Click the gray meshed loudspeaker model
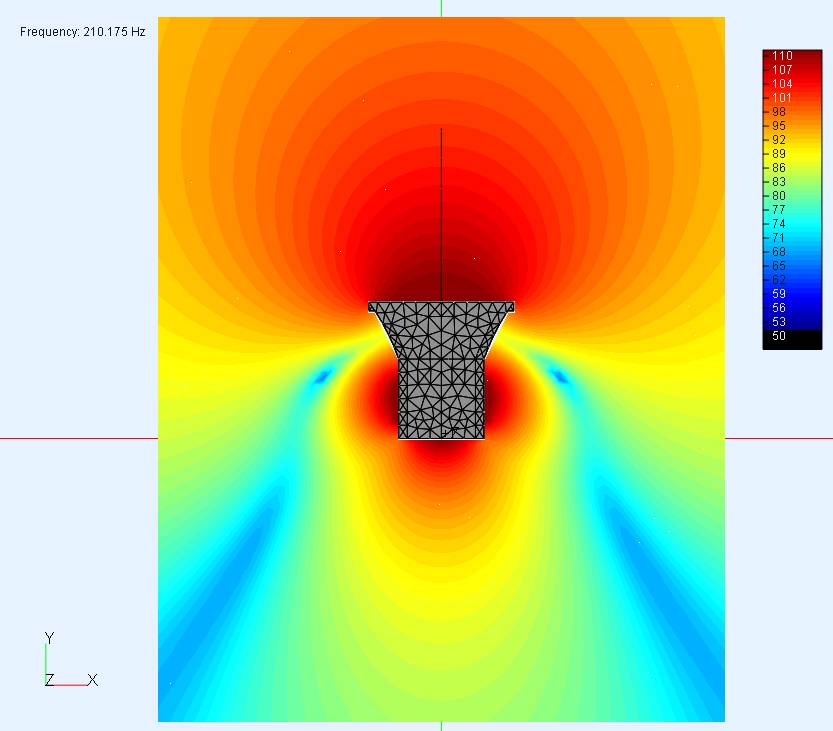Viewport: 833px width, 731px height. [x=441, y=370]
